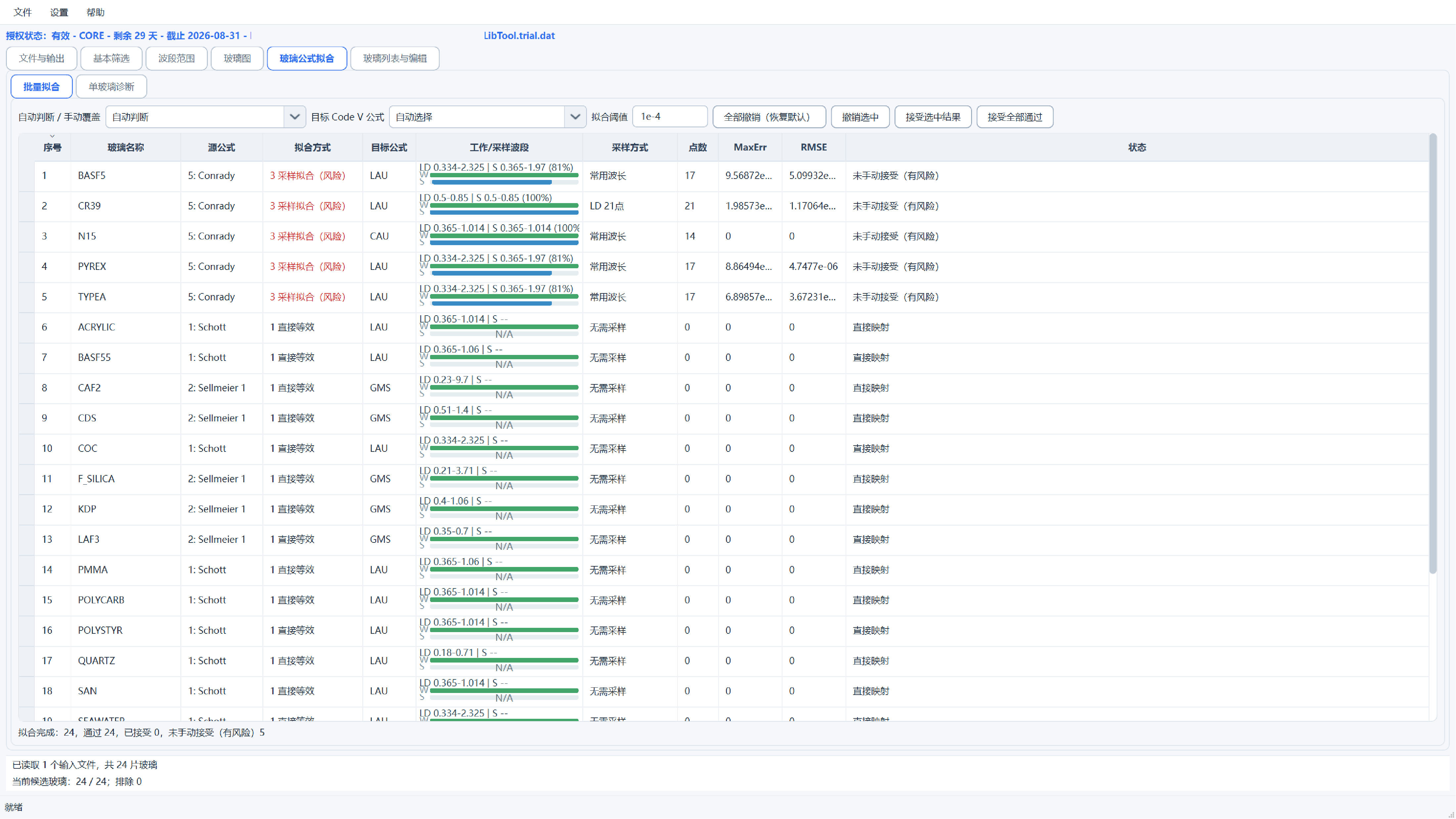Viewport: 1456px width, 819px height.
Task: Select the N15 glass name cell
Action: (125, 236)
